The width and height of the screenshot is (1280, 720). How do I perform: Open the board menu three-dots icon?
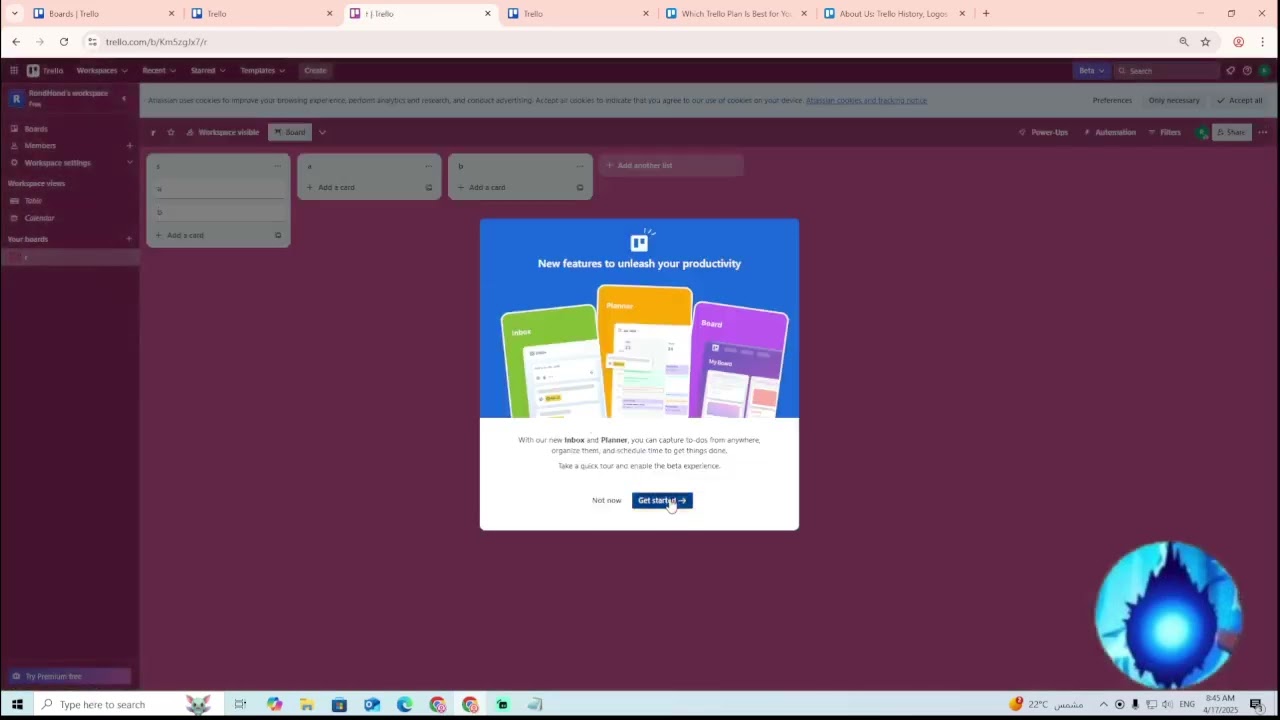click(1263, 132)
